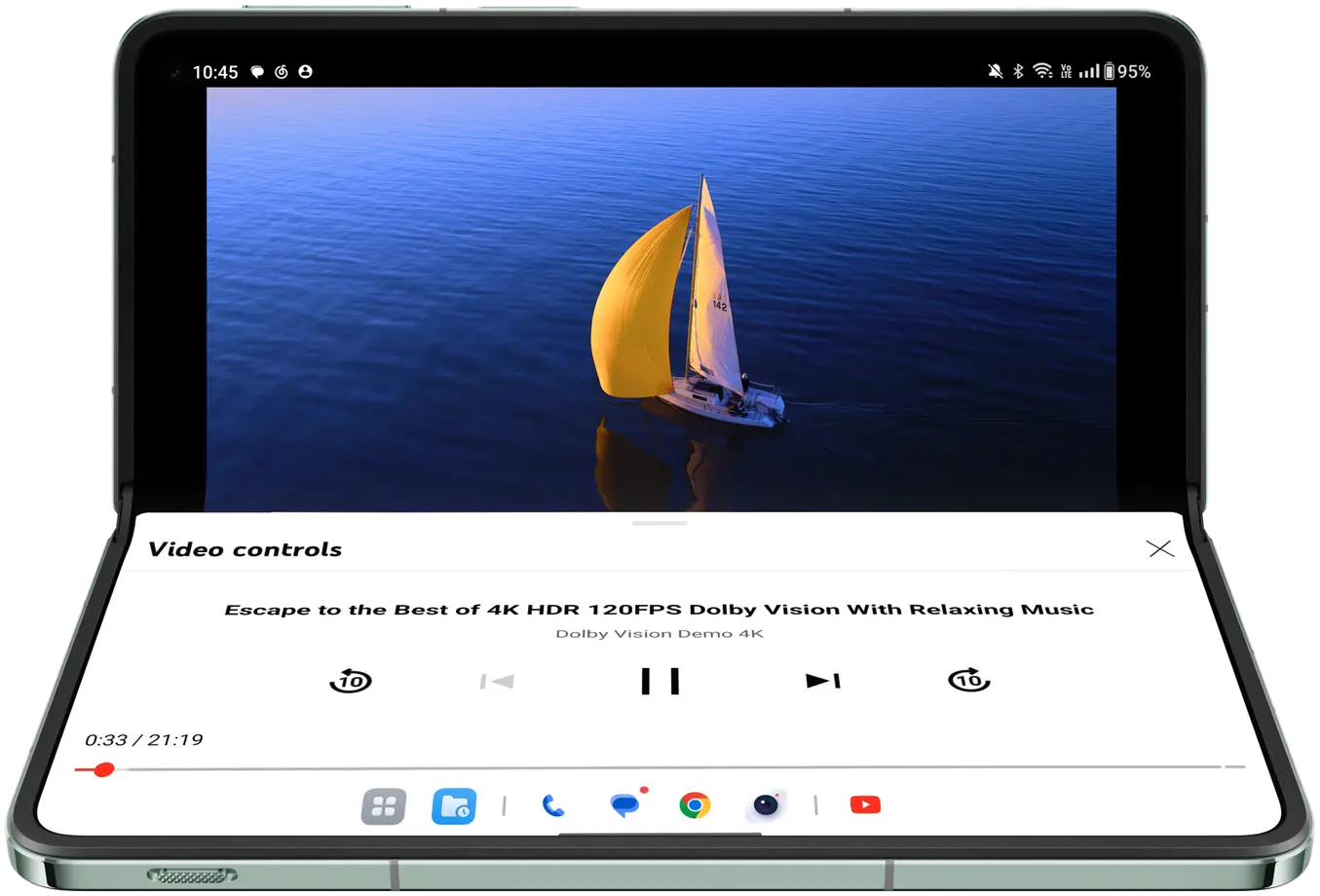Viewport: 1320px width, 896px height.
Task: Open the app drawer grid icon
Action: pyautogui.click(x=383, y=806)
